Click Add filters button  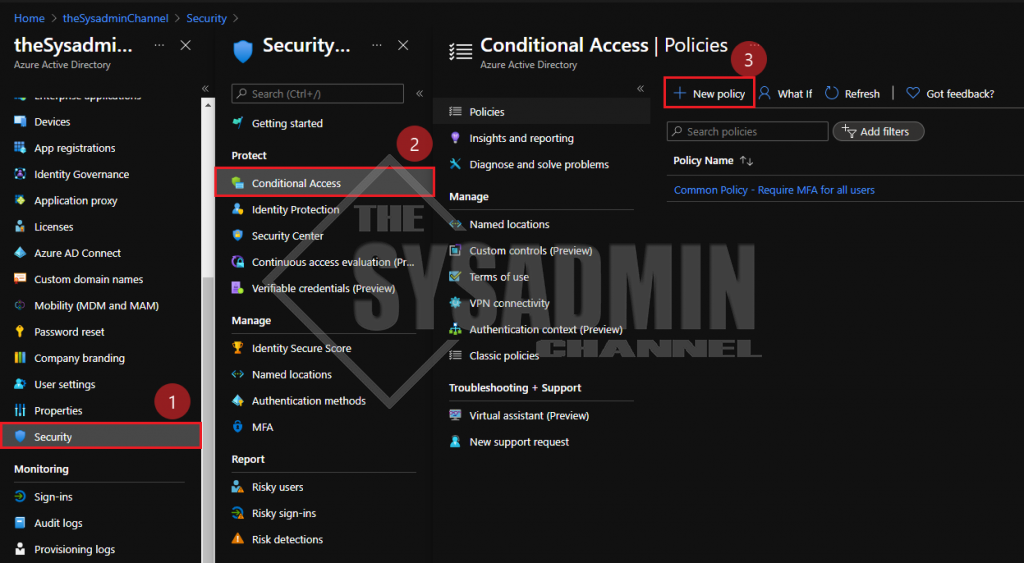[878, 131]
